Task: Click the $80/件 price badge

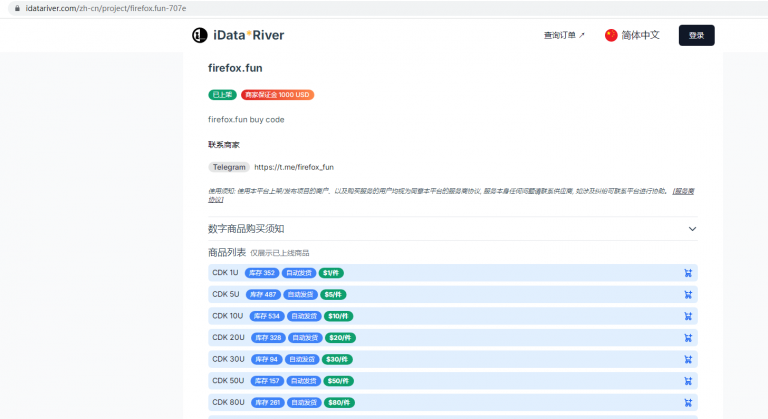Action: point(339,402)
